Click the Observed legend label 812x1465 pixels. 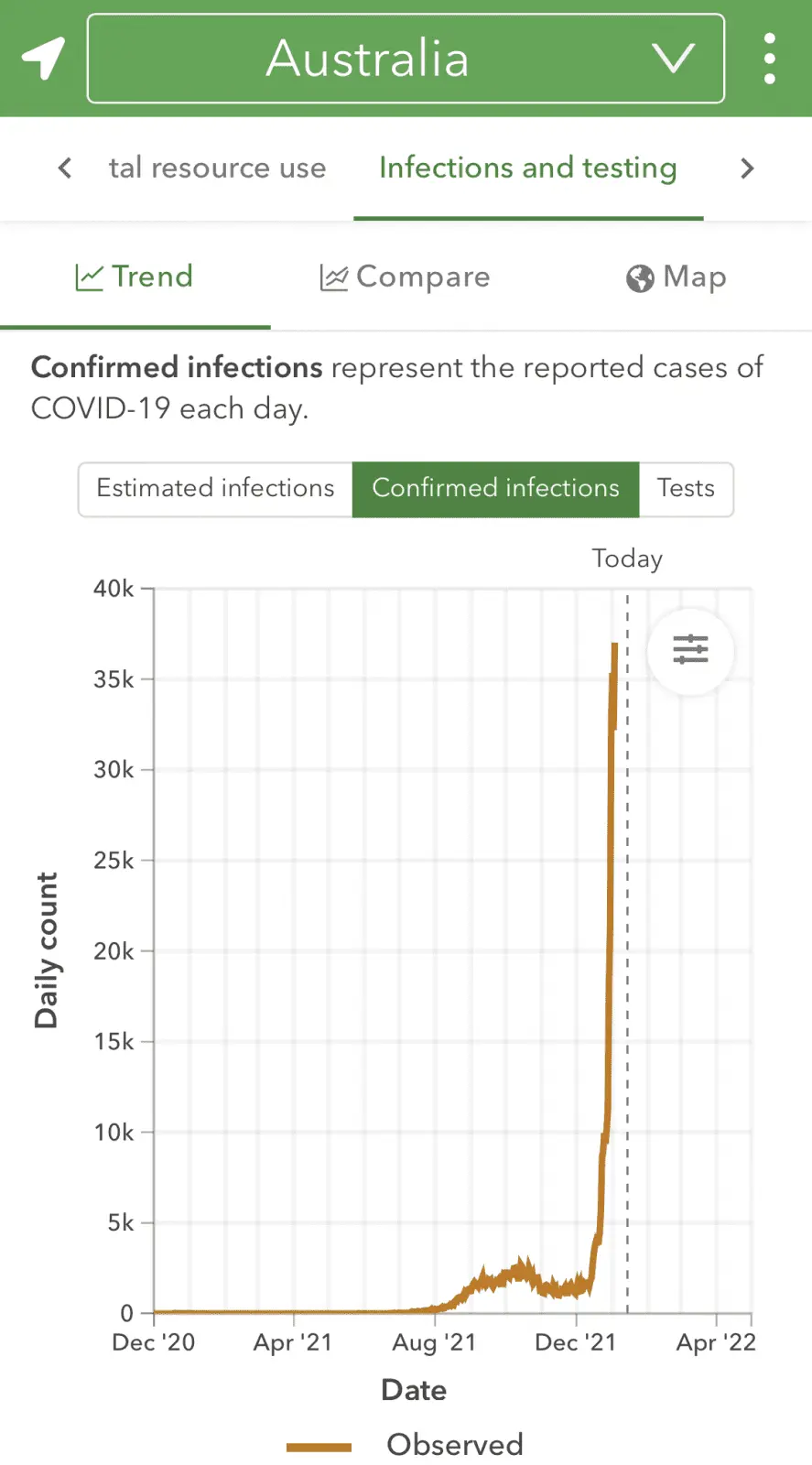455,1445
